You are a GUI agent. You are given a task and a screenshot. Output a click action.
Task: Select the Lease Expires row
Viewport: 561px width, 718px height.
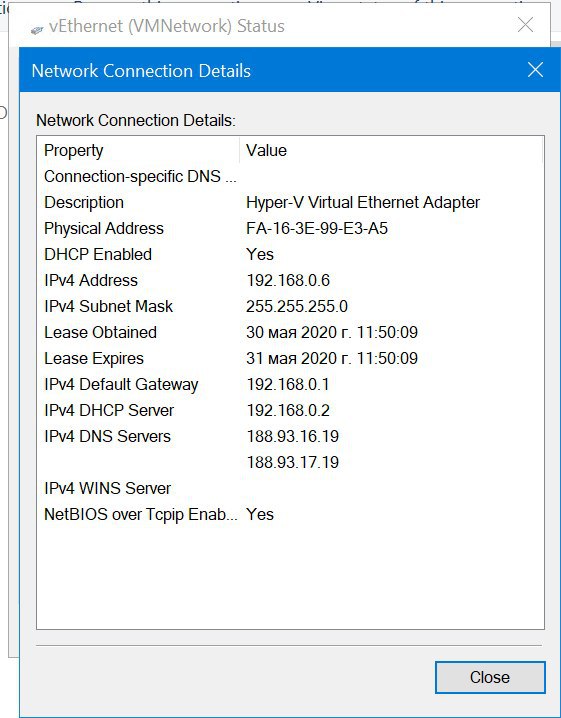(x=290, y=358)
